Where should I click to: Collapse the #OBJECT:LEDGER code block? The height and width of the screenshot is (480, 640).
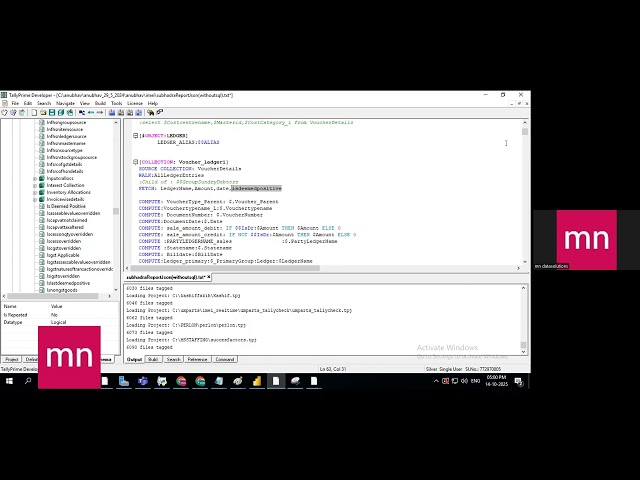click(x=136, y=136)
